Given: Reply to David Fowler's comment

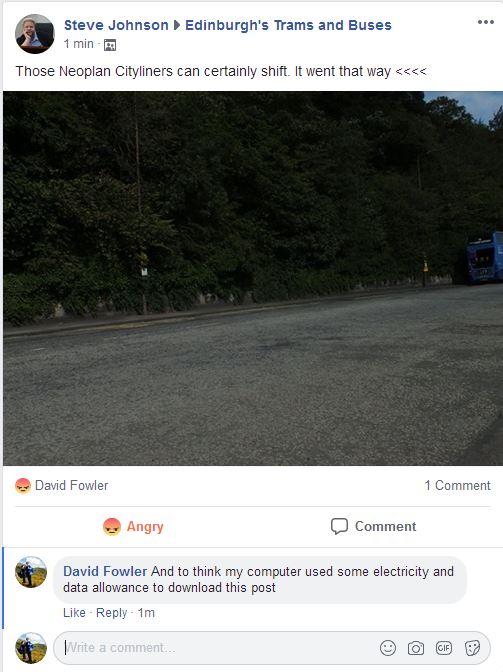Looking at the screenshot, I should click(x=111, y=613).
